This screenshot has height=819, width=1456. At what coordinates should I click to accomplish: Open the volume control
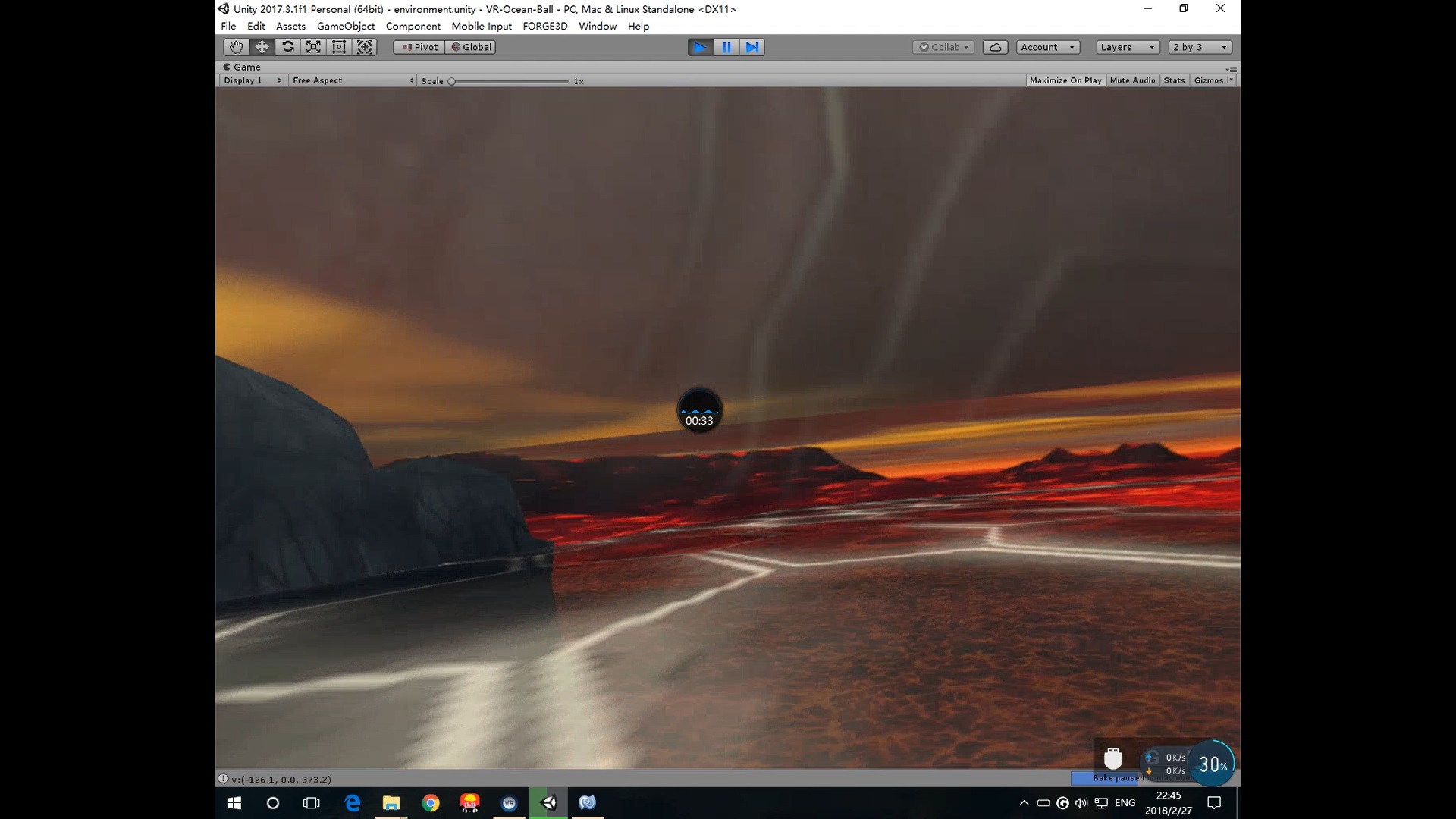1081,802
